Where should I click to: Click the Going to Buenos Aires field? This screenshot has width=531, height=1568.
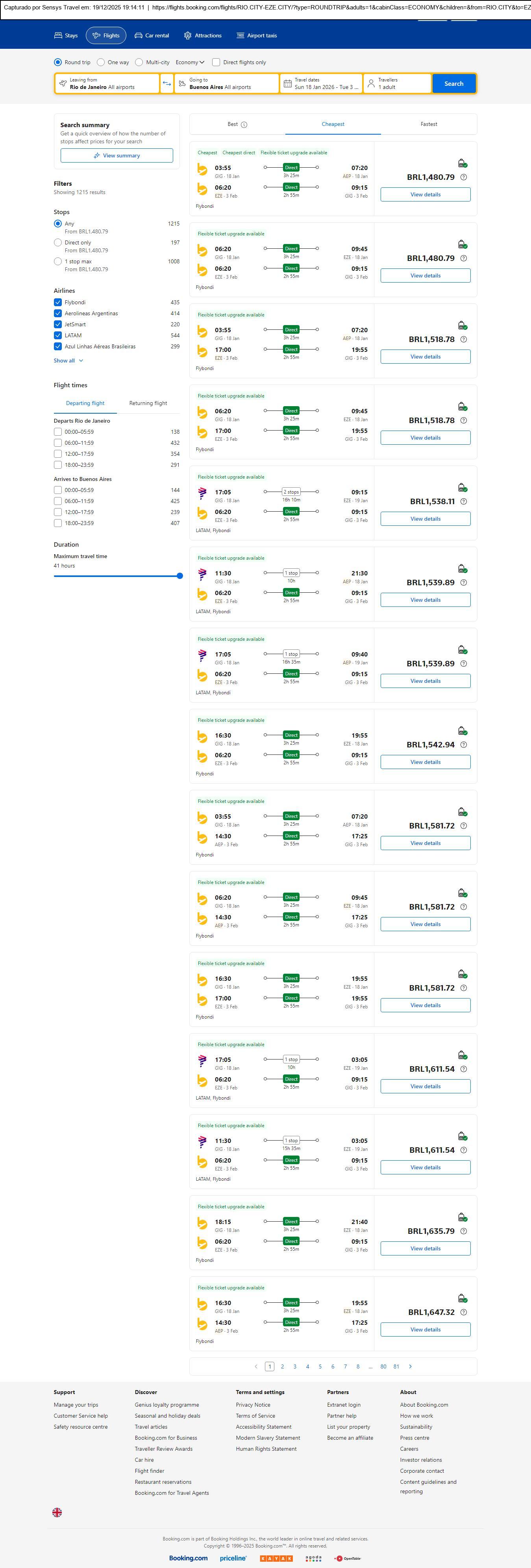click(226, 83)
